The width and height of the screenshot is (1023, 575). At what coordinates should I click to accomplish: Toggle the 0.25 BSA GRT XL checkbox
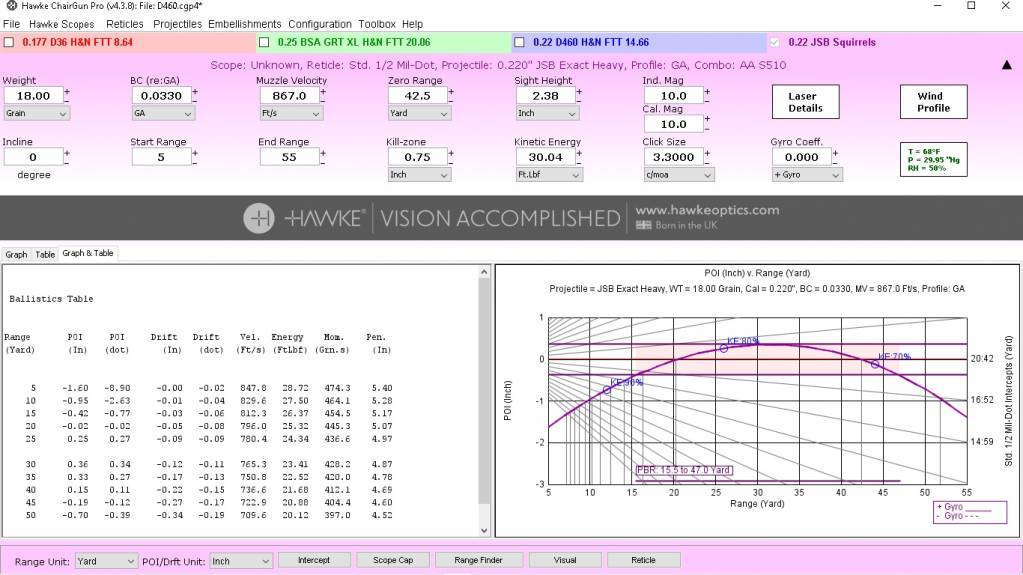pyautogui.click(x=264, y=42)
